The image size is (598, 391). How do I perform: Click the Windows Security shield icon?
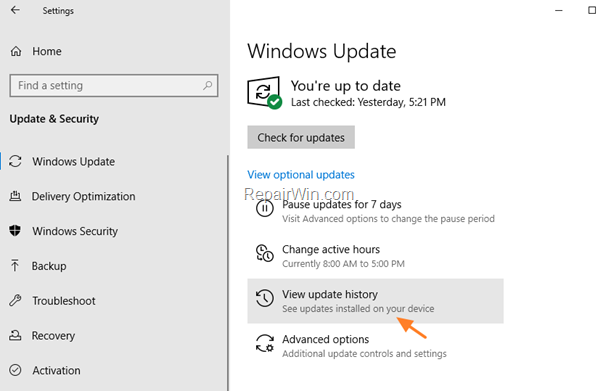pos(15,231)
